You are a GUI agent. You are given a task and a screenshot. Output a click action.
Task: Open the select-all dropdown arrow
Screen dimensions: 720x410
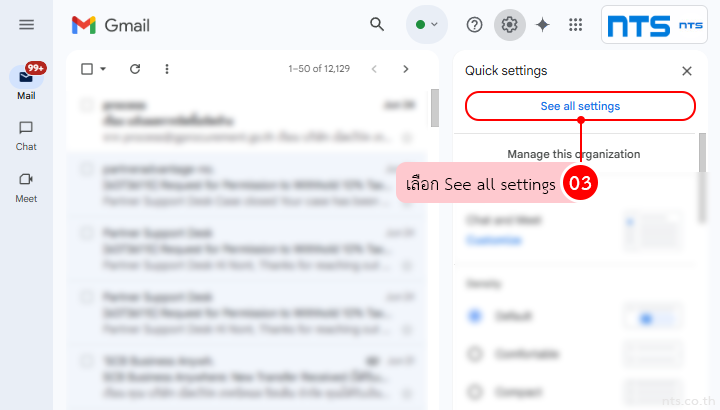102,69
